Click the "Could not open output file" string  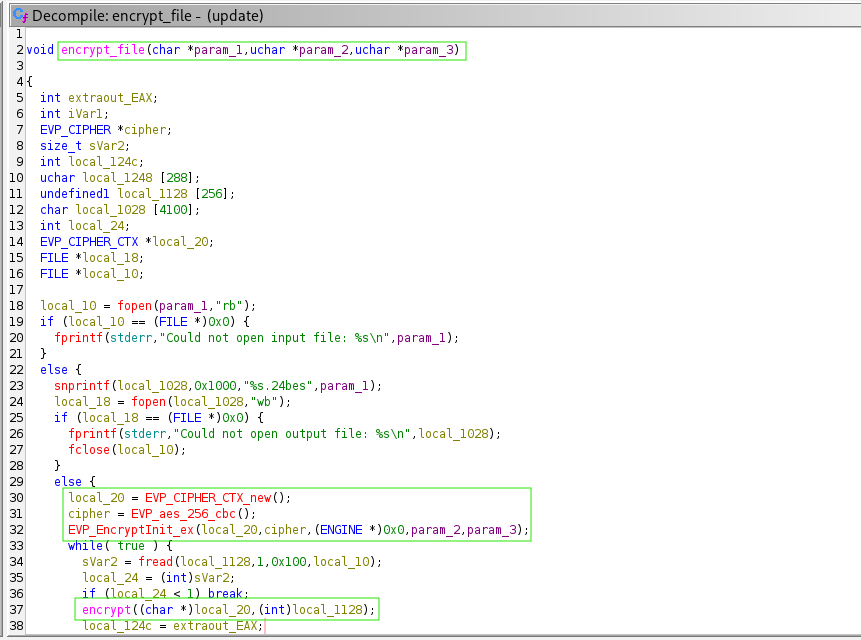point(294,434)
